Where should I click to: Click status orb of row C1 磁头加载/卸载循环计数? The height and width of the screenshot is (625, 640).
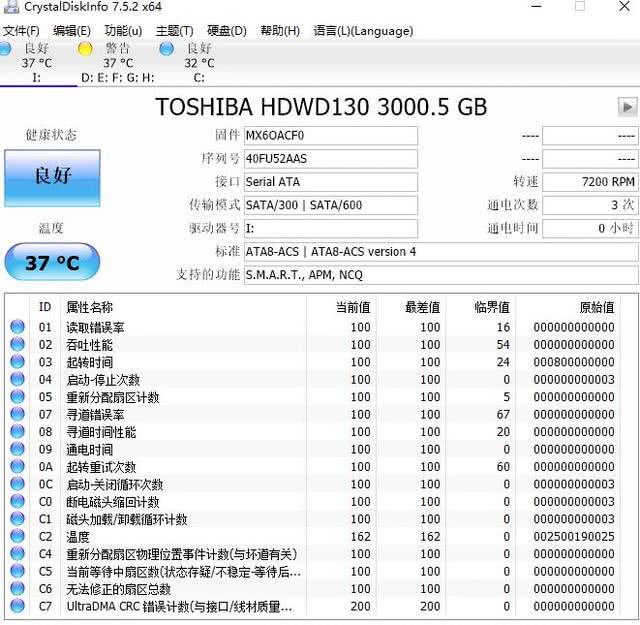(17, 519)
